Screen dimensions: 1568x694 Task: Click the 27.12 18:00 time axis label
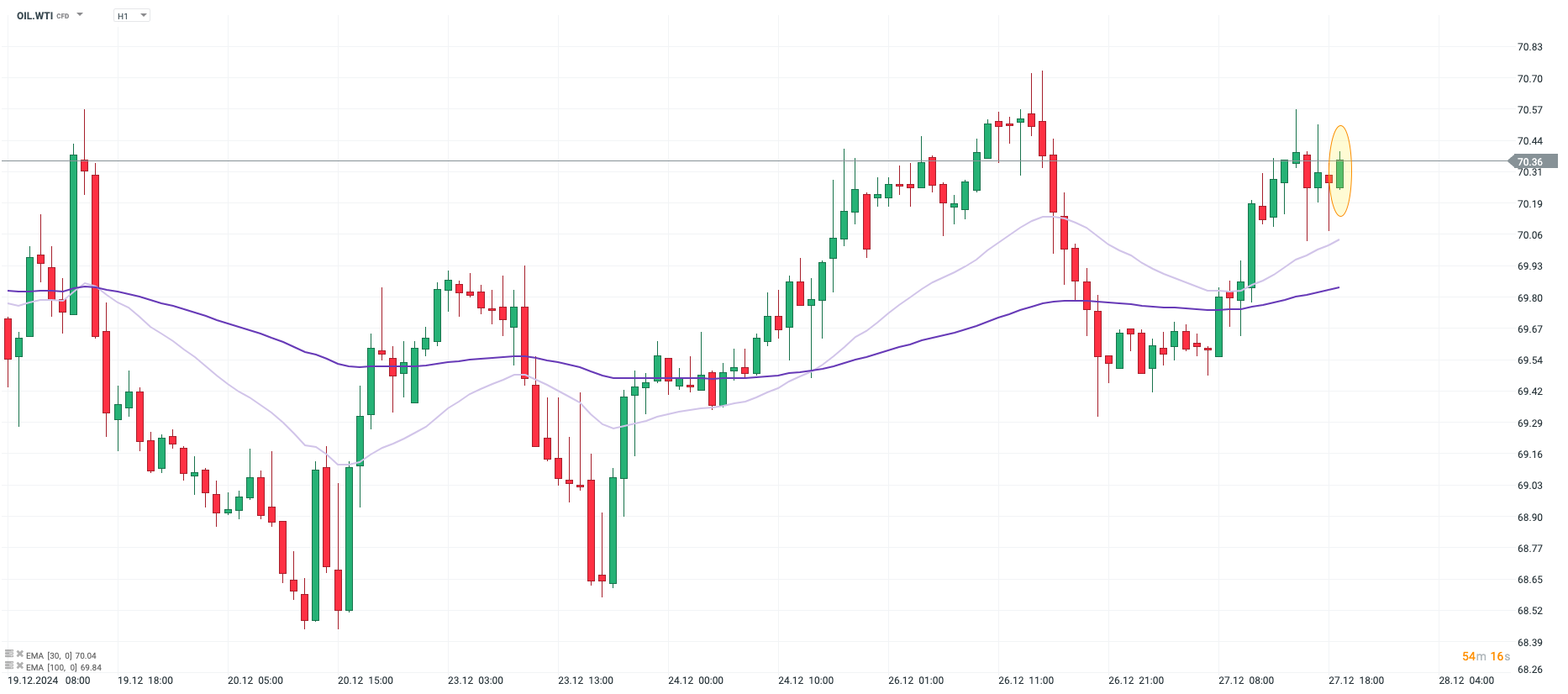tap(1355, 681)
